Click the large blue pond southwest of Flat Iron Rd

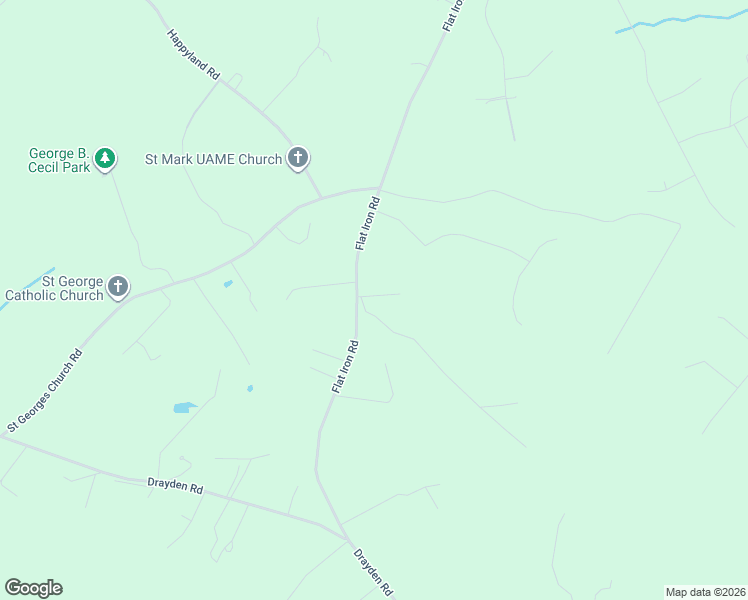pos(185,407)
